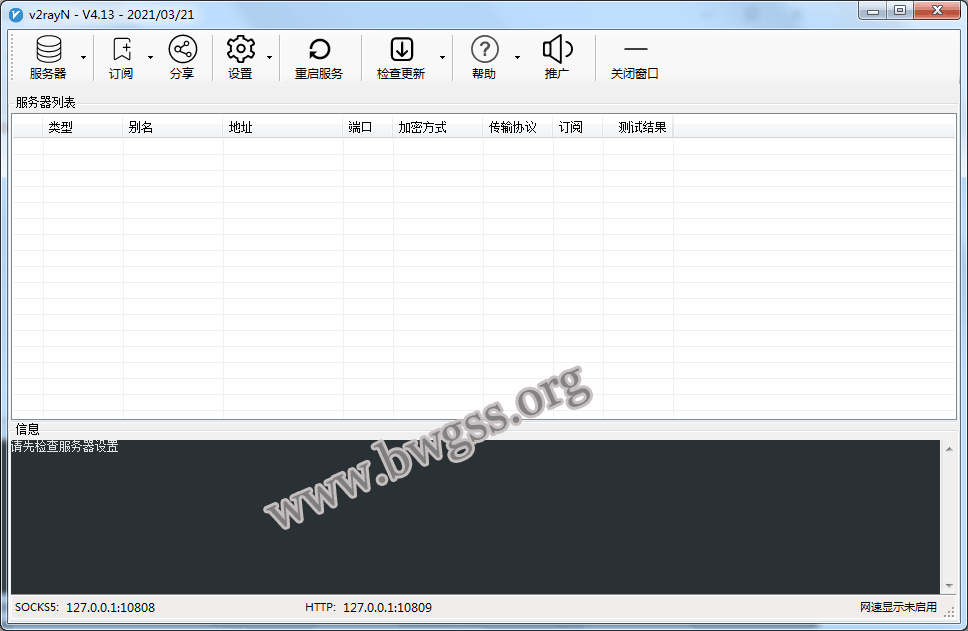The image size is (968, 631).
Task: Expand the 检查更新 dropdown arrow
Action: click(443, 58)
